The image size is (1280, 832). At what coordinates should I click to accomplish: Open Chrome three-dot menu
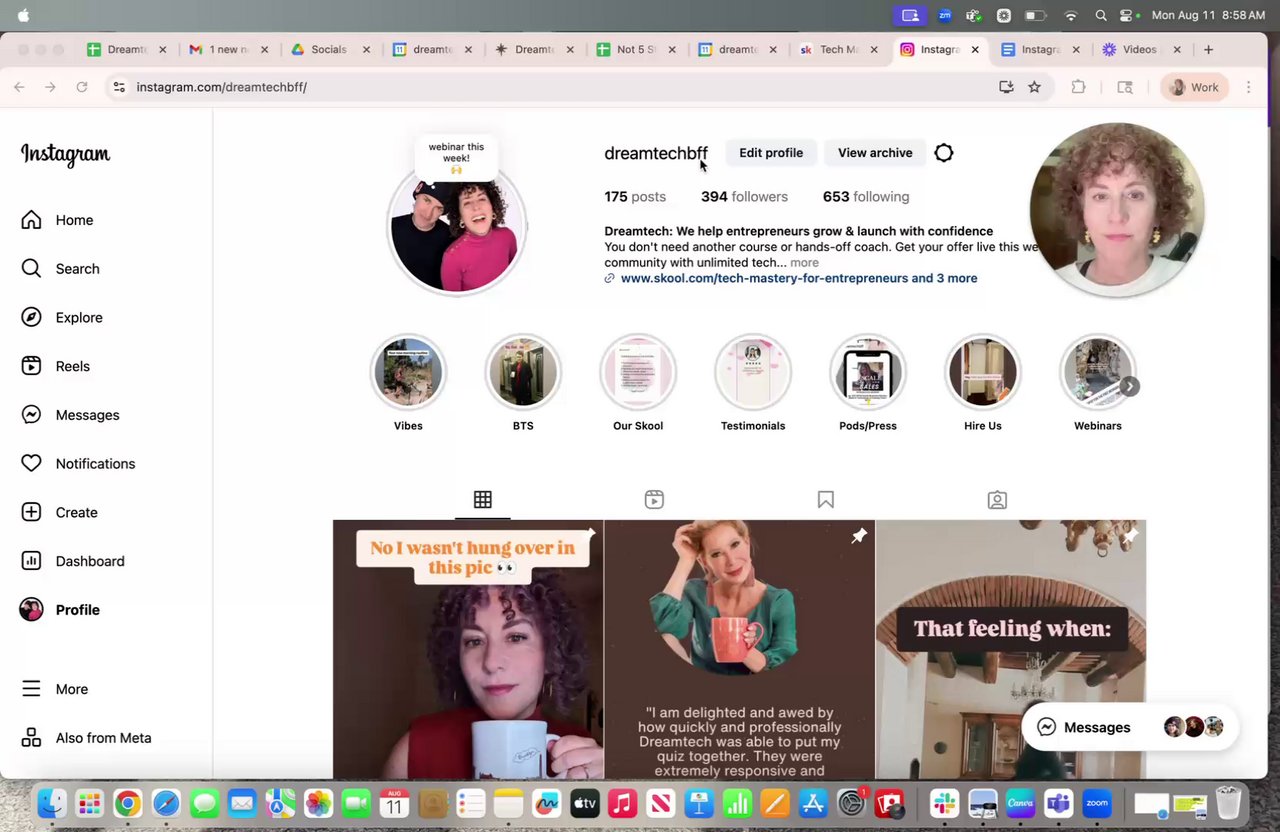(1248, 87)
